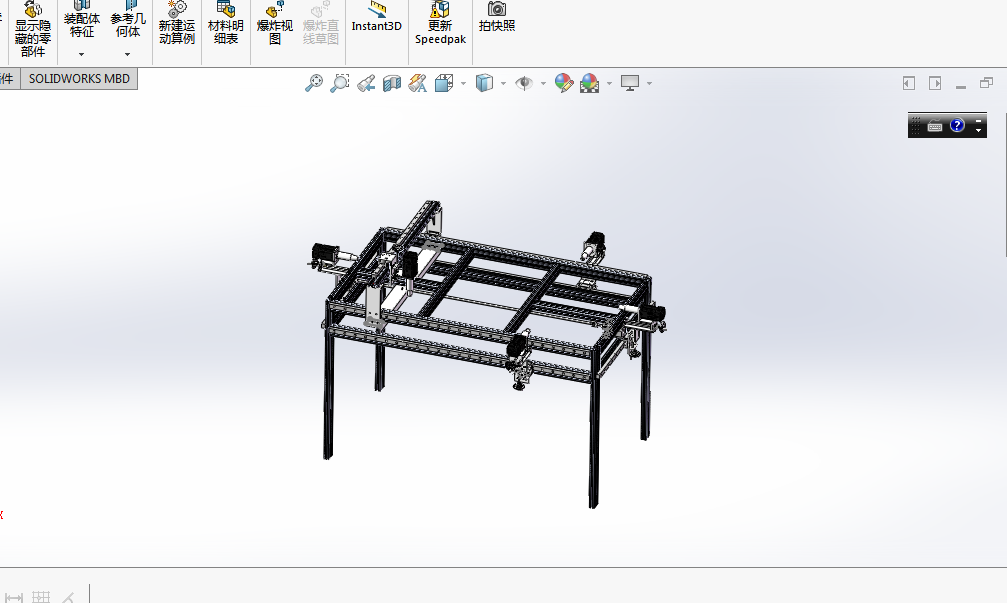Screen dimensions: 1007x603
Task: Click Show Hidden Components (显示隐藏的零部件)
Action: pos(33,30)
